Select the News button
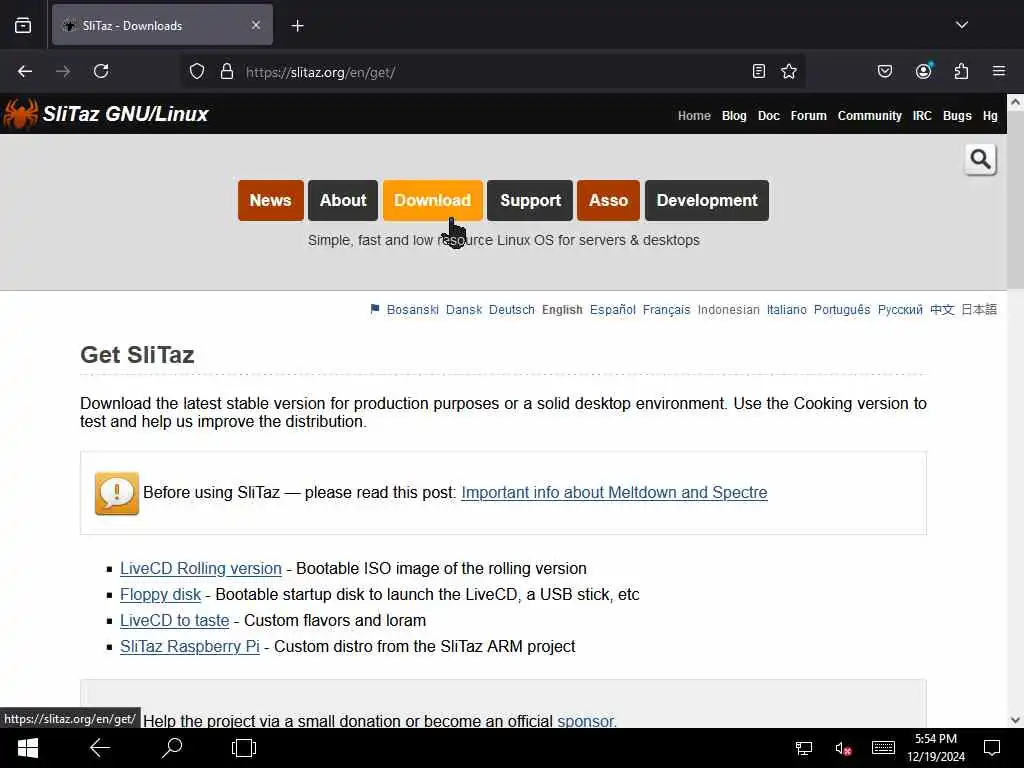Image resolution: width=1024 pixels, height=768 pixels. click(270, 200)
